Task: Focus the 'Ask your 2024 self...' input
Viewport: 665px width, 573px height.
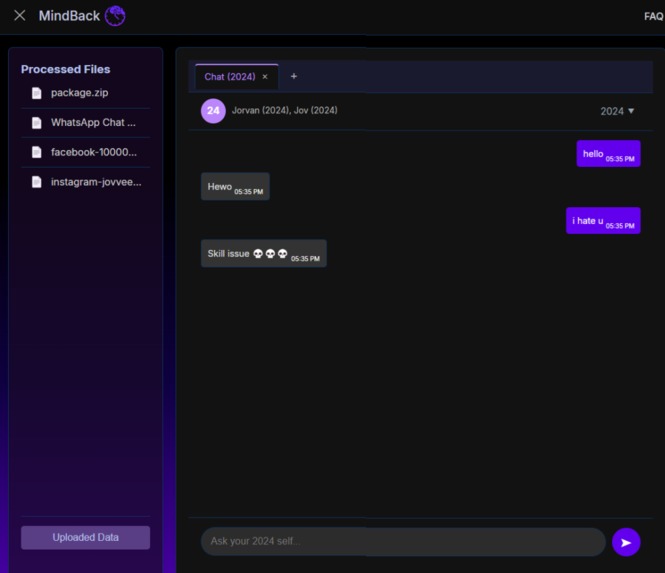Action: (403, 542)
